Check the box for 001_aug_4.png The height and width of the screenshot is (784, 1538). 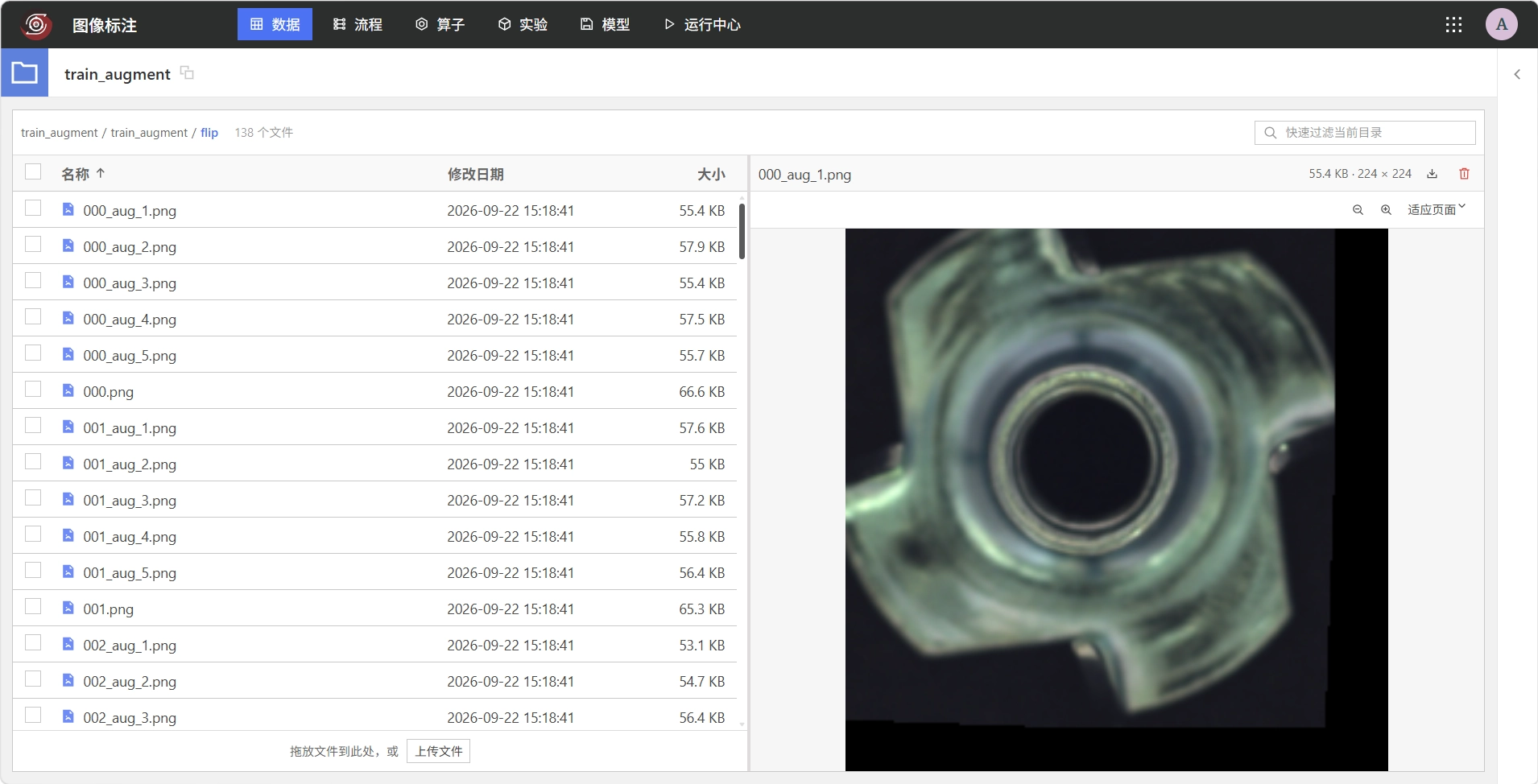coord(33,534)
